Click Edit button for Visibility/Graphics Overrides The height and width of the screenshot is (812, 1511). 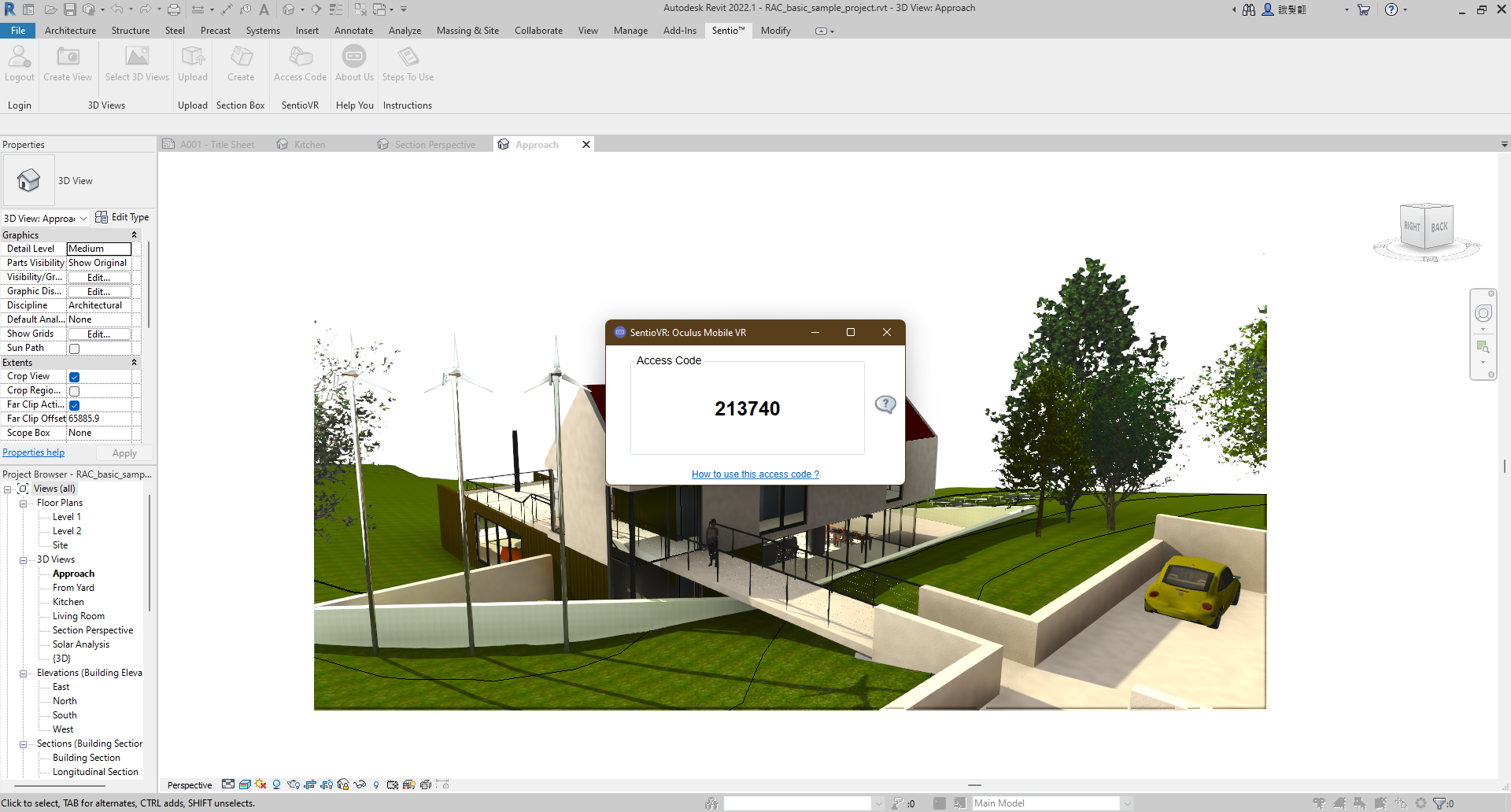99,277
